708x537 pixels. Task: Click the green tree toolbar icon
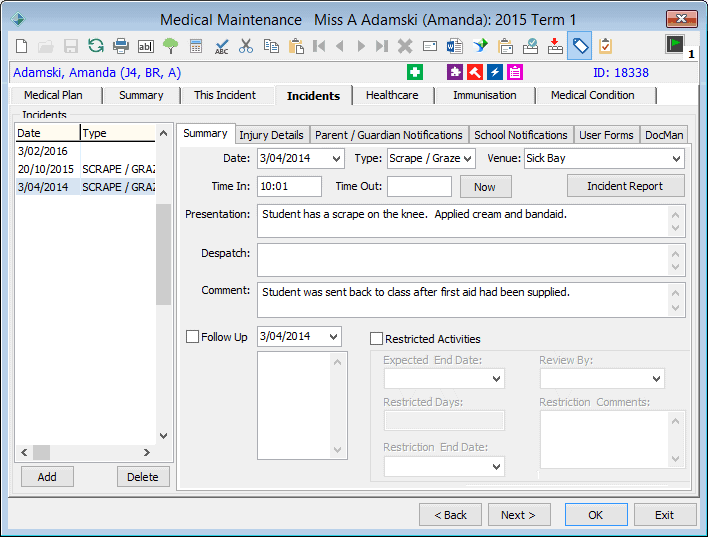(170, 46)
